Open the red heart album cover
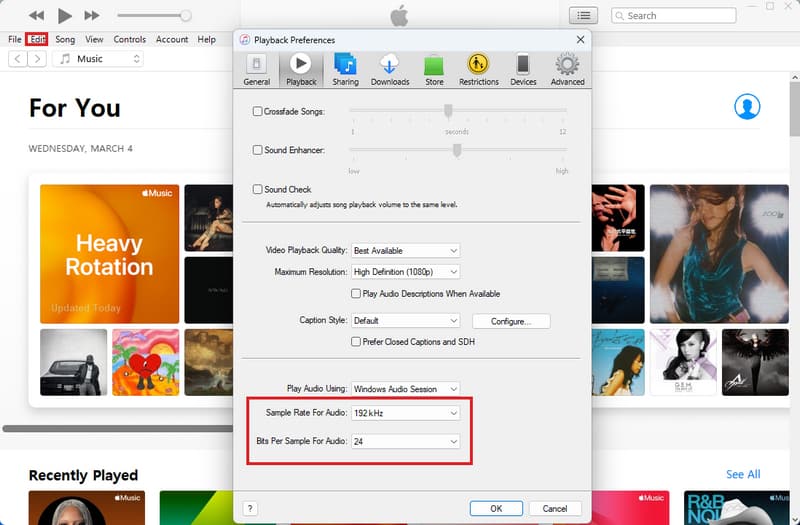Image resolution: width=800 pixels, height=525 pixels. 145,362
